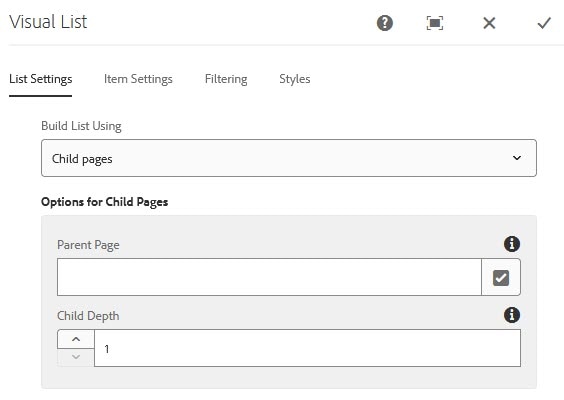Switch to the List Settings tab
The image size is (564, 400).
pyautogui.click(x=41, y=79)
